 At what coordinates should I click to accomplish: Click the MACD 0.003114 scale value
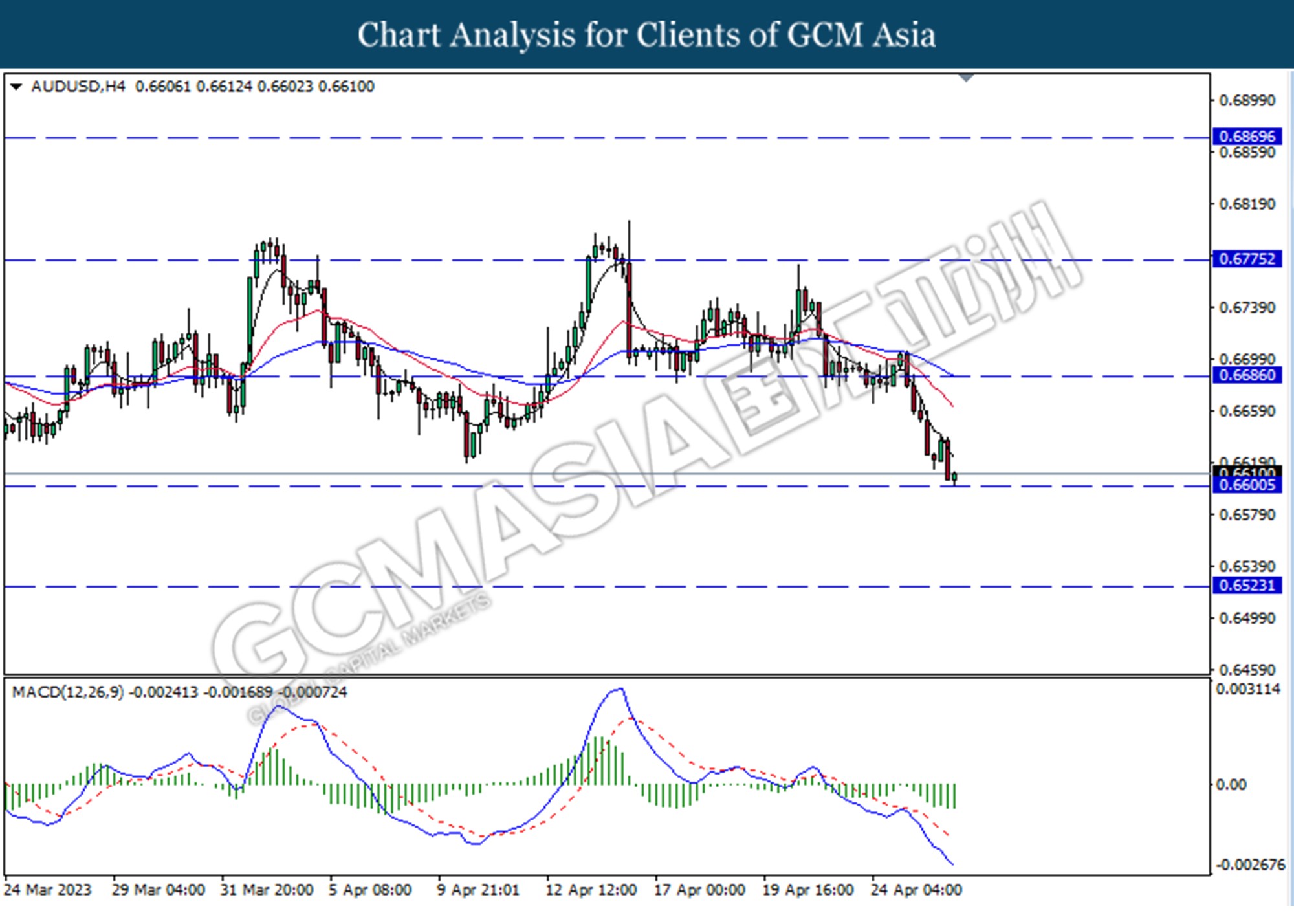1248,689
